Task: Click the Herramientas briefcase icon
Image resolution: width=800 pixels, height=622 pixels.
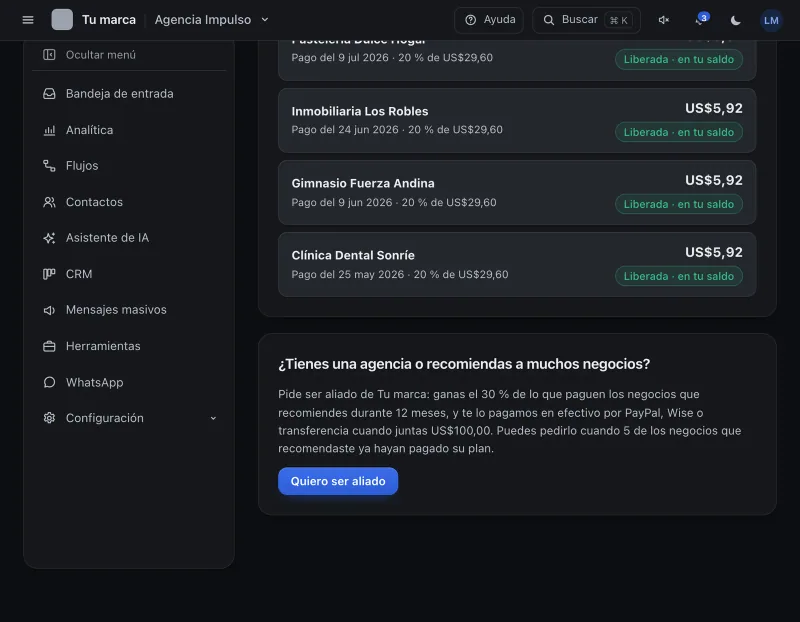Action: pyautogui.click(x=49, y=346)
